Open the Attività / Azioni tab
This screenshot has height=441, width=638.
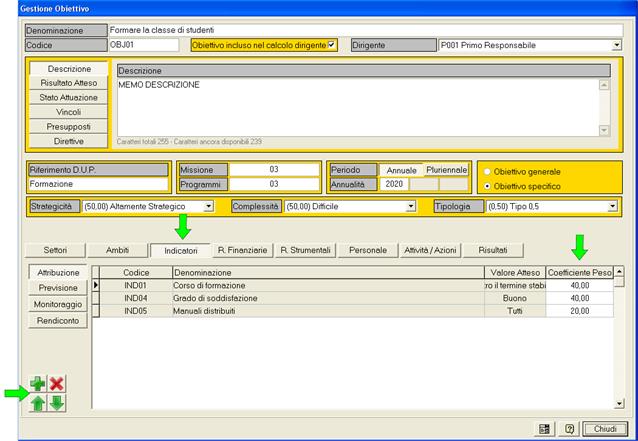point(432,250)
